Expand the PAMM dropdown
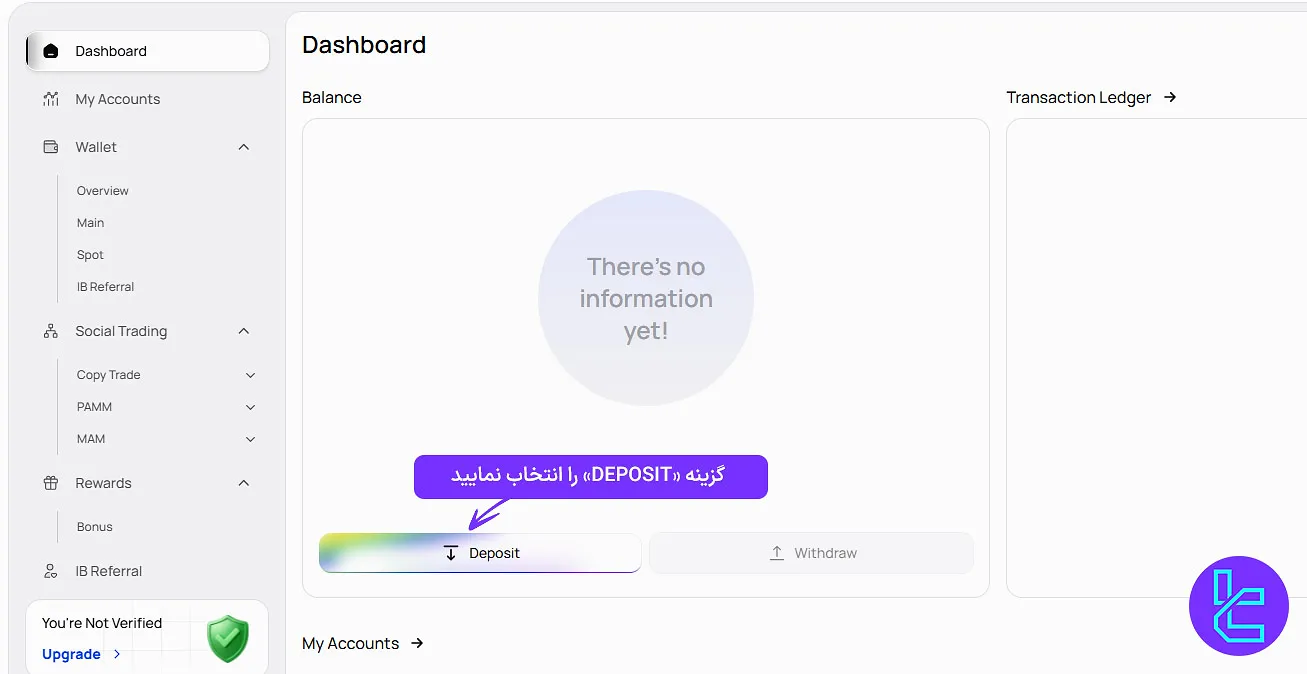Viewport: 1307px width, 674px height. [x=250, y=407]
